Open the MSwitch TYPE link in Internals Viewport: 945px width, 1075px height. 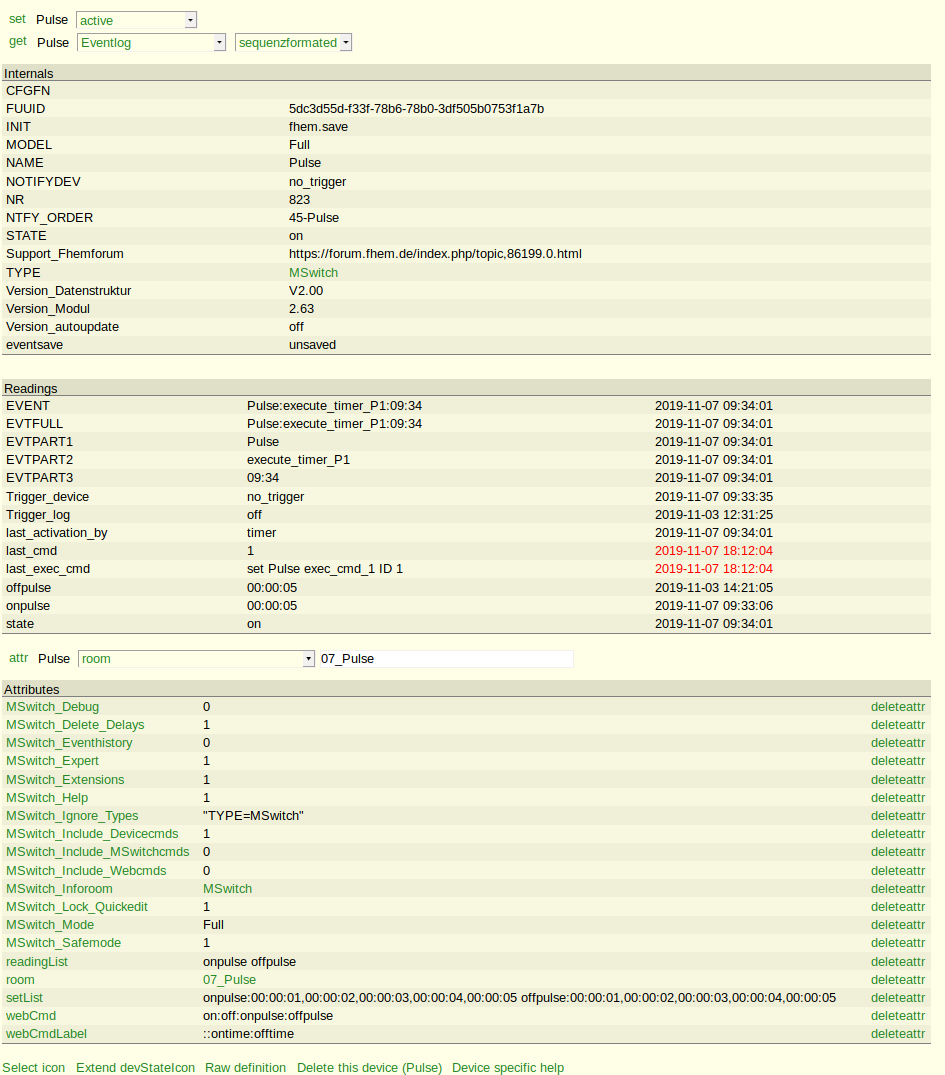[x=313, y=272]
